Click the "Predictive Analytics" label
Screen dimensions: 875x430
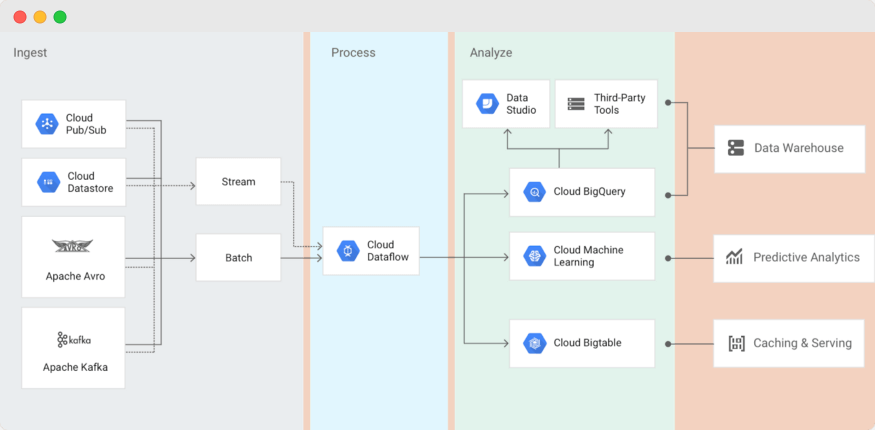[x=806, y=257]
